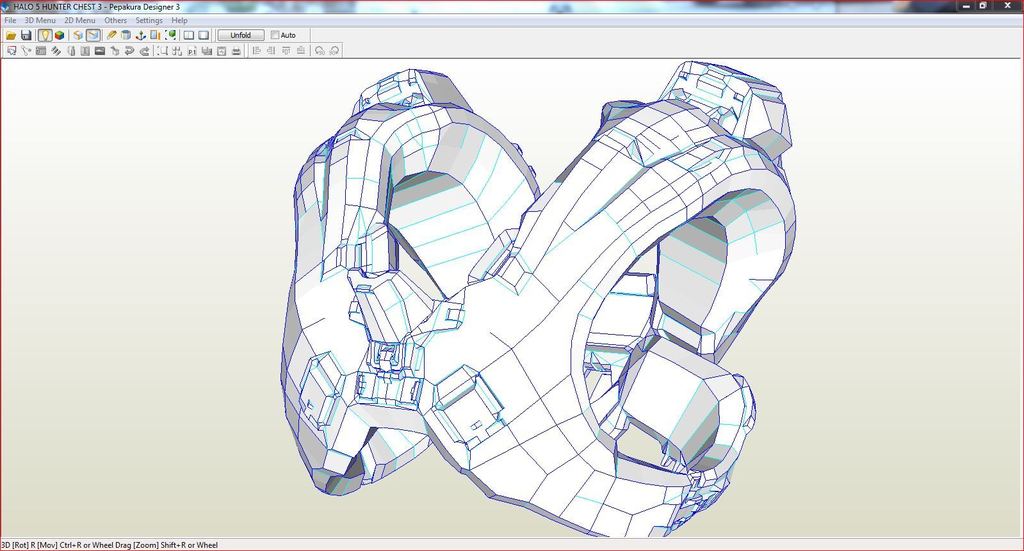Open the Help menu
The image size is (1024, 551).
click(180, 20)
